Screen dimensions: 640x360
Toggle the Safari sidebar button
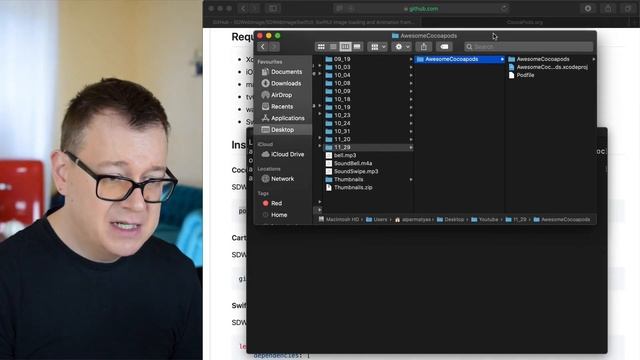point(273,9)
